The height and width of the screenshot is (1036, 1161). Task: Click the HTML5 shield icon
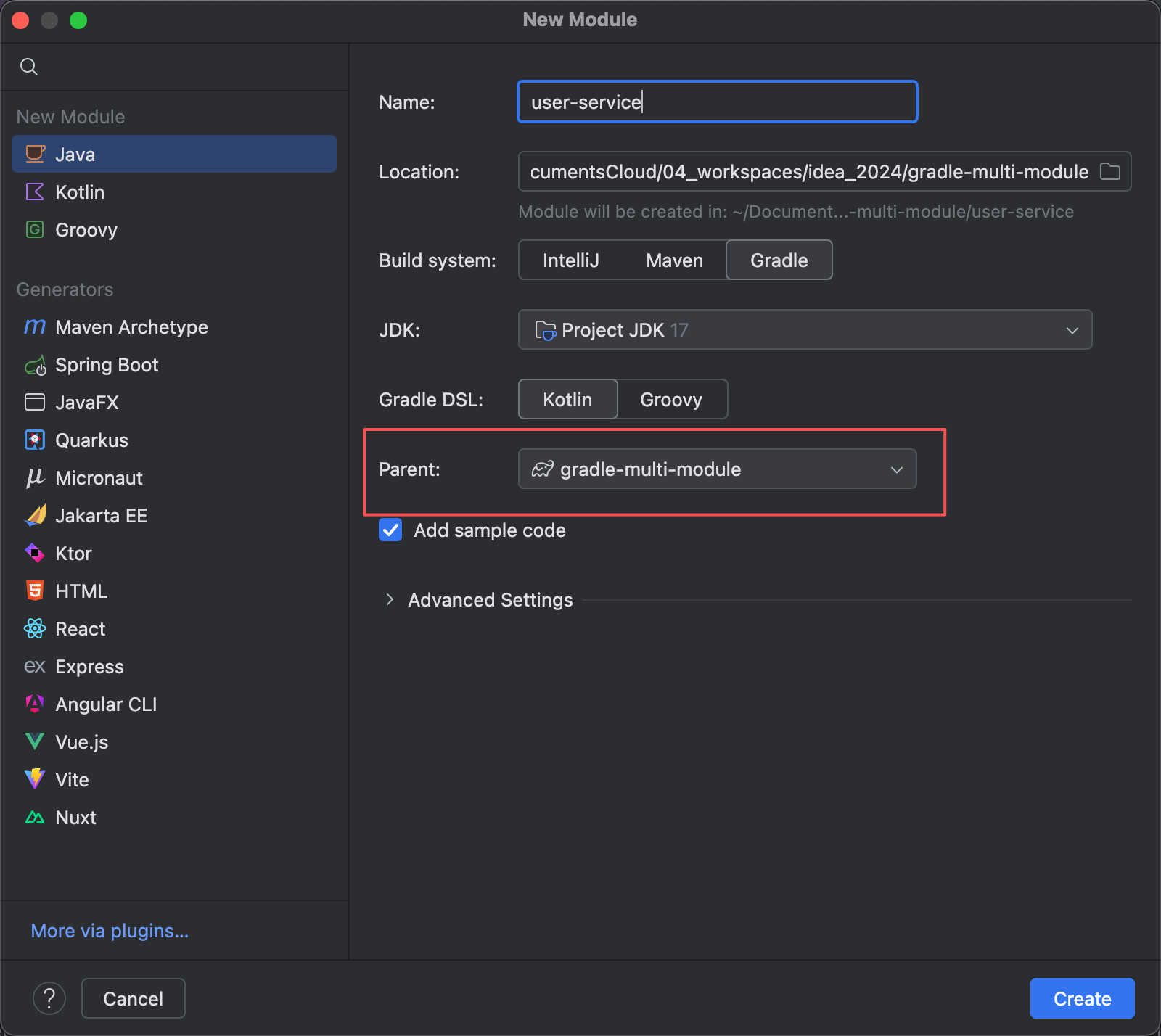click(35, 591)
